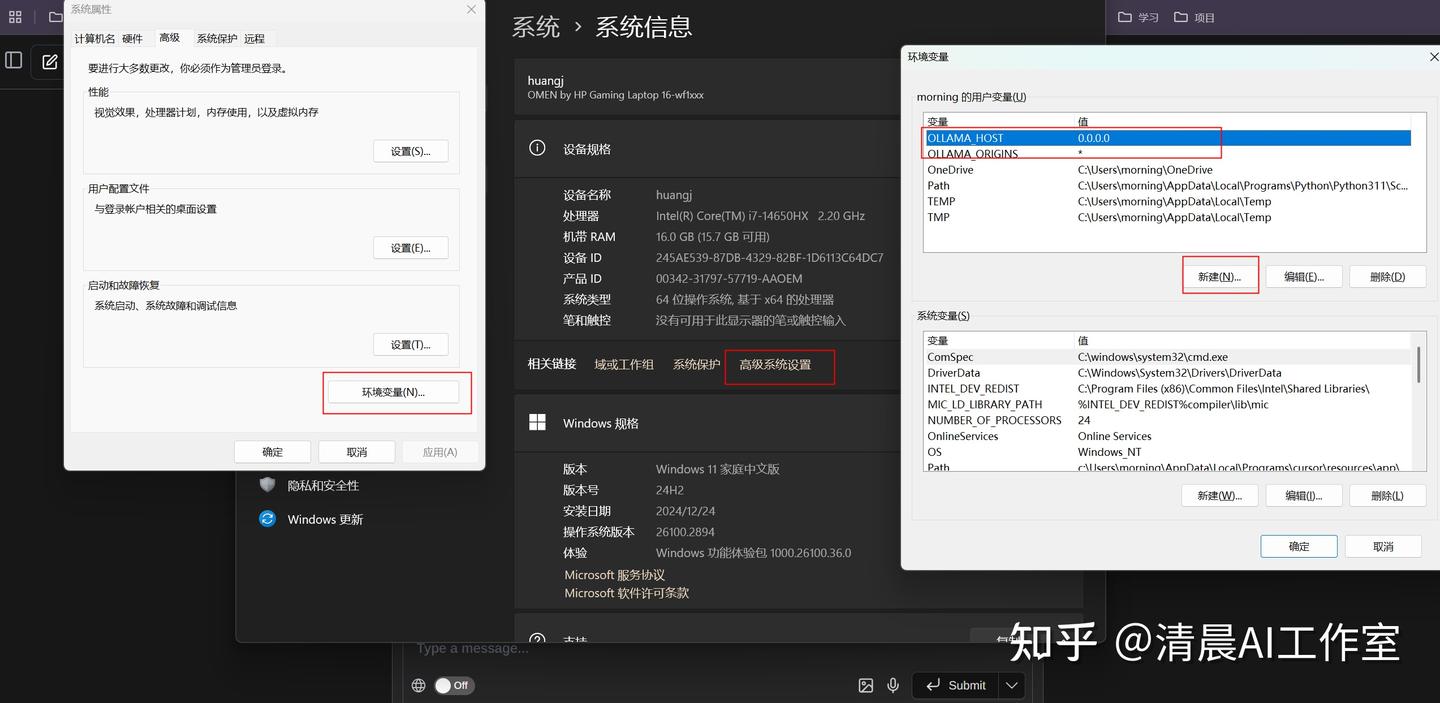
Task: Open 环境变量(N) button
Action: [x=394, y=392]
